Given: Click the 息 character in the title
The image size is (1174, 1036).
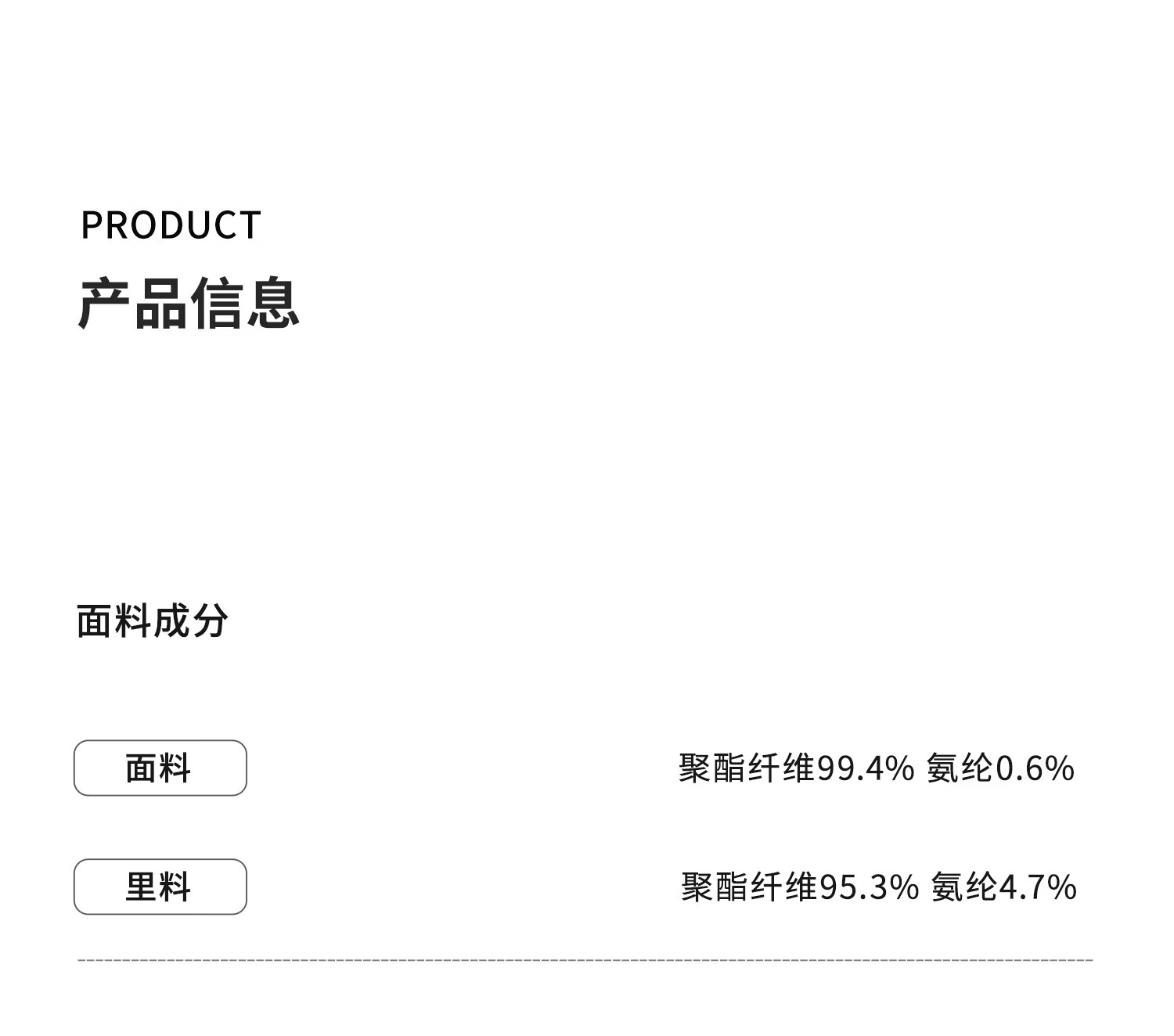Looking at the screenshot, I should click(x=274, y=303).
